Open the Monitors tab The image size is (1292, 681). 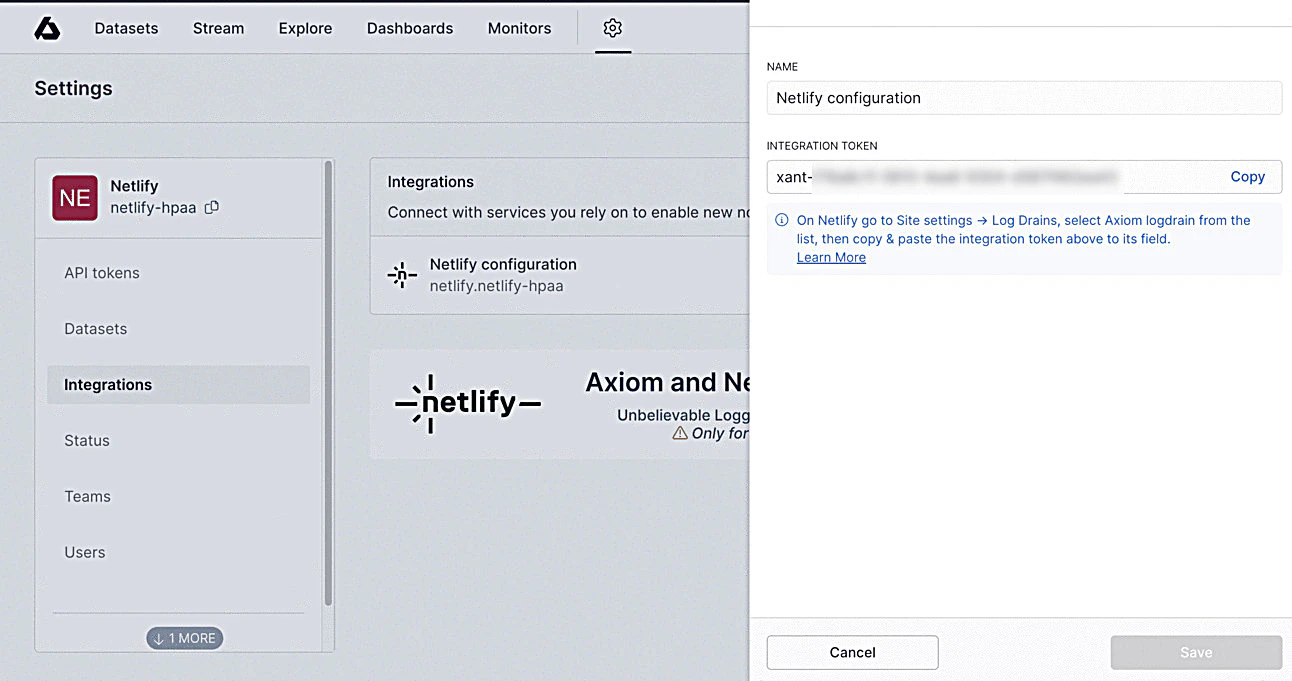[x=519, y=28]
